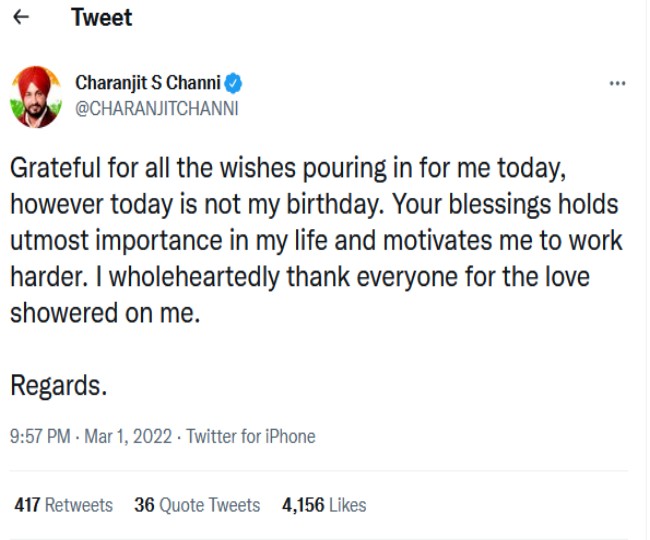Click the verified badge next to Channi's name

pyautogui.click(x=234, y=83)
